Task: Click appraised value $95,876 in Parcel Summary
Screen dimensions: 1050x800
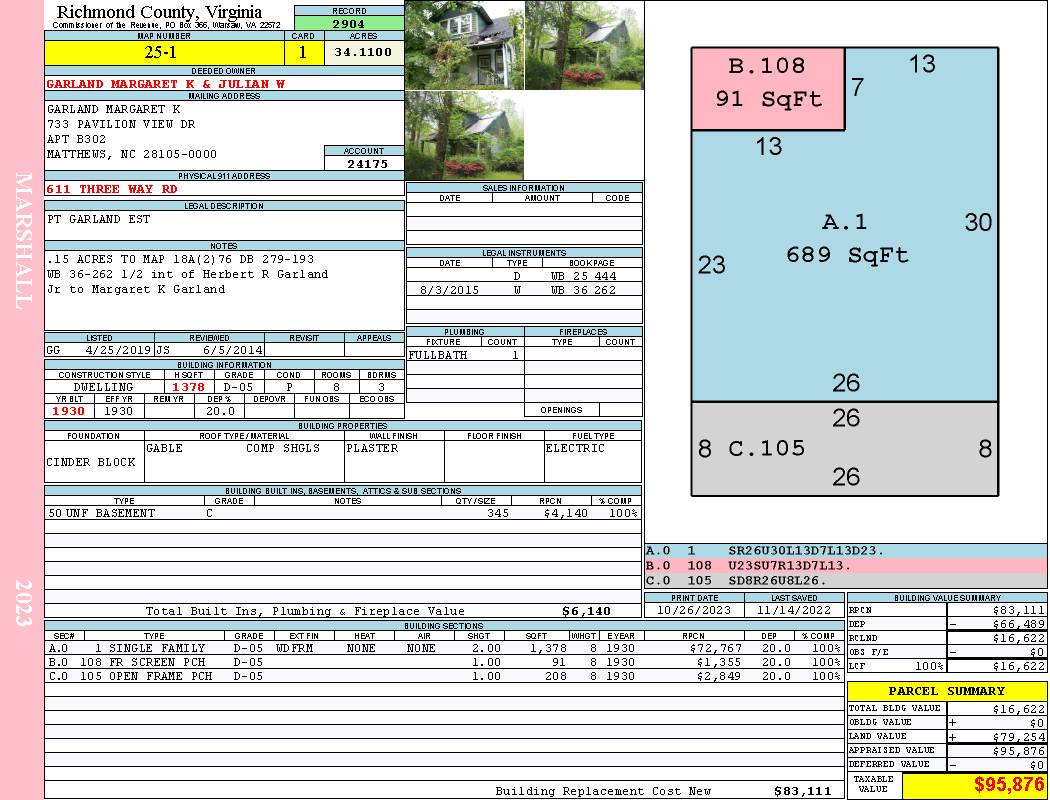Action: coord(1018,751)
